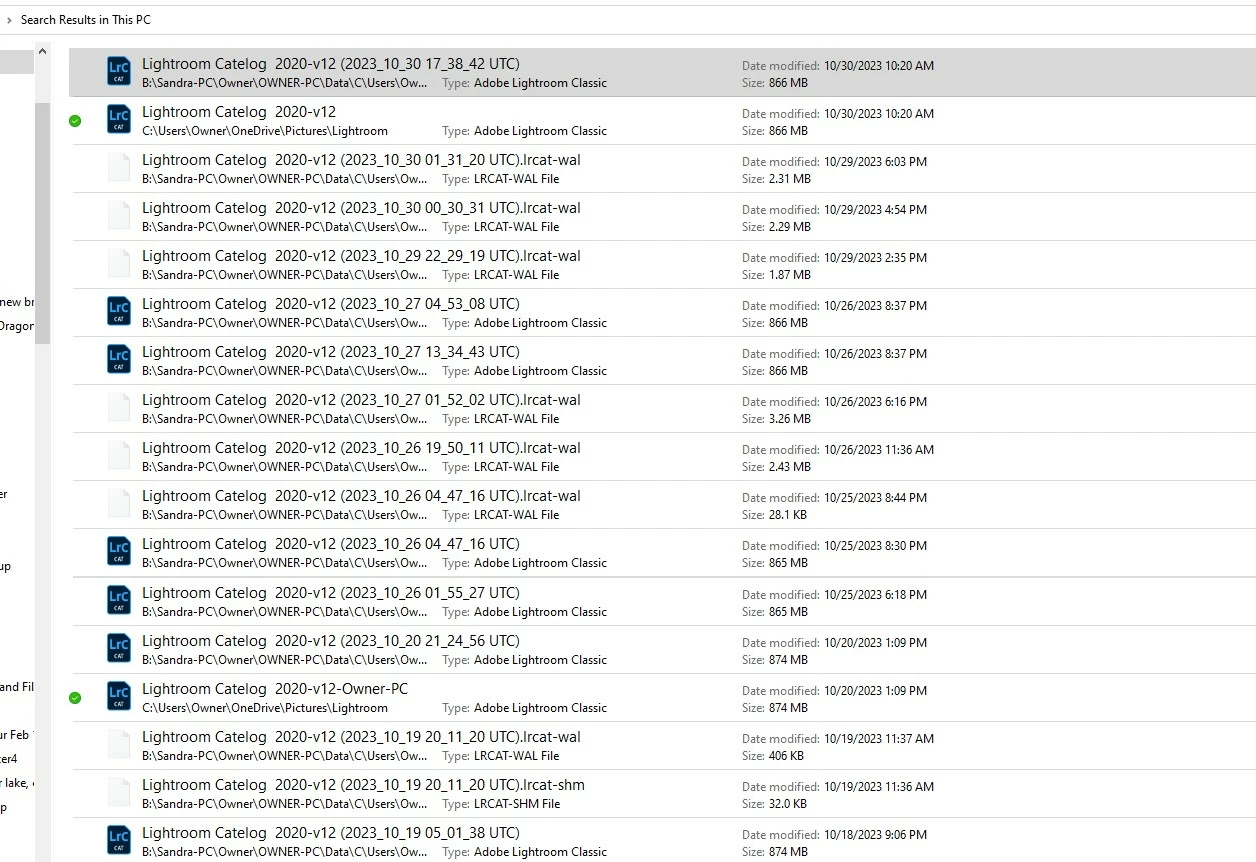Click the Size: 3.26 MB value
Viewport: 1256px width, 862px height.
click(x=789, y=419)
